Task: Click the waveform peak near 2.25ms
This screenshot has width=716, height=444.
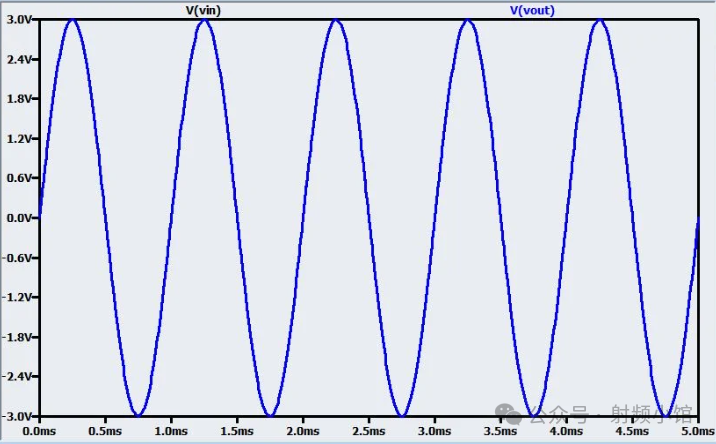Action: pyautogui.click(x=336, y=20)
